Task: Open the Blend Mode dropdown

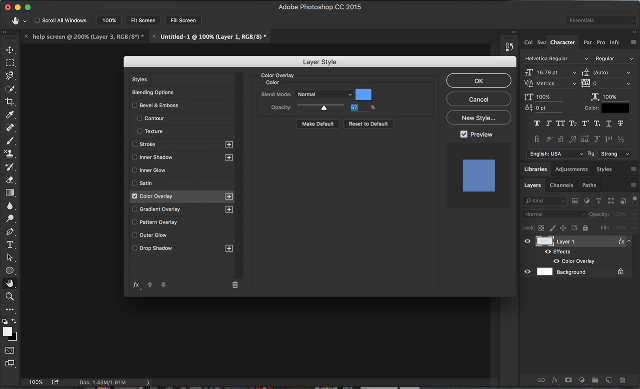Action: [324, 94]
